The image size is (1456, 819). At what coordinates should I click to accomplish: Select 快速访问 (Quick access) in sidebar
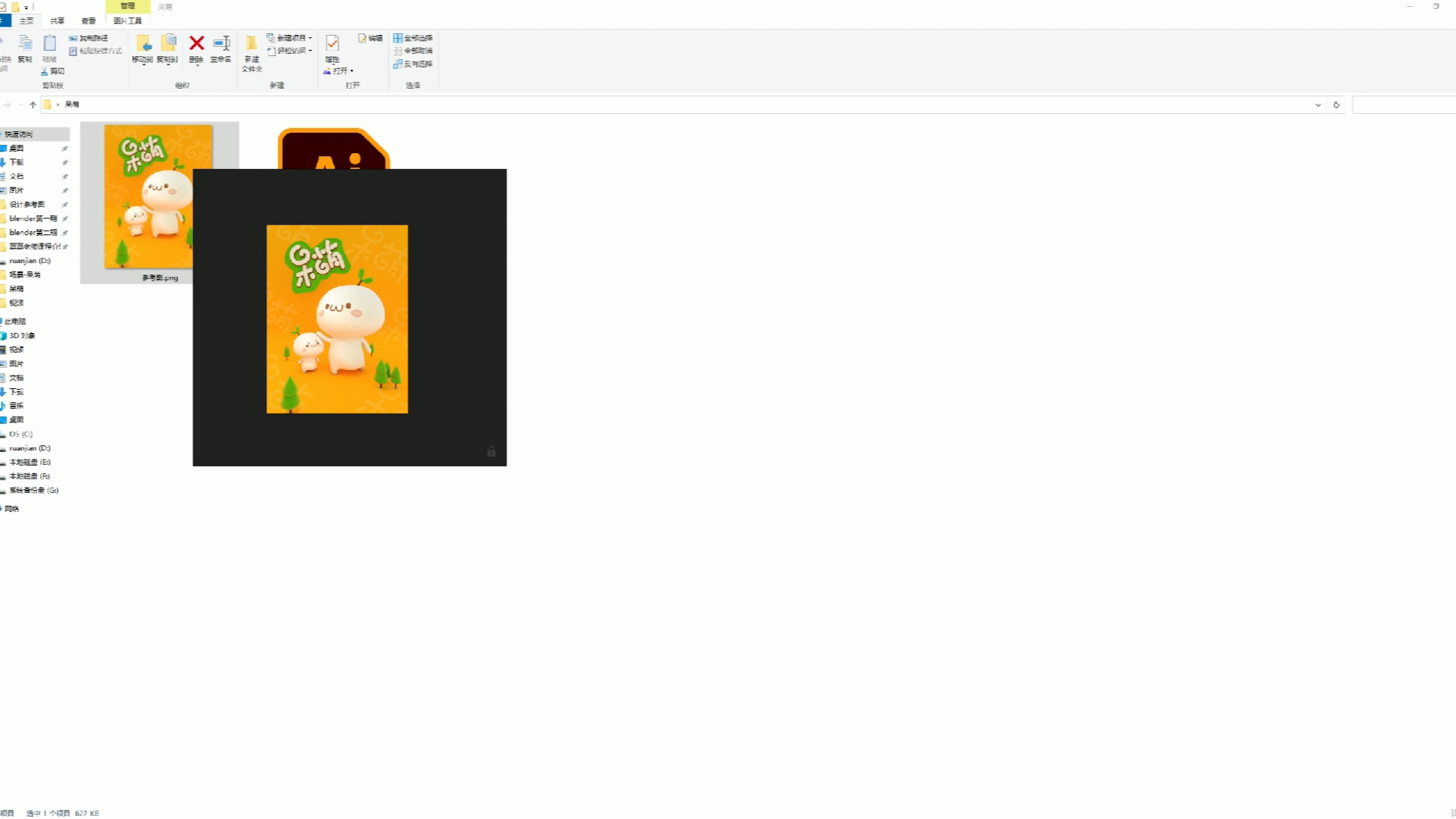(34, 134)
